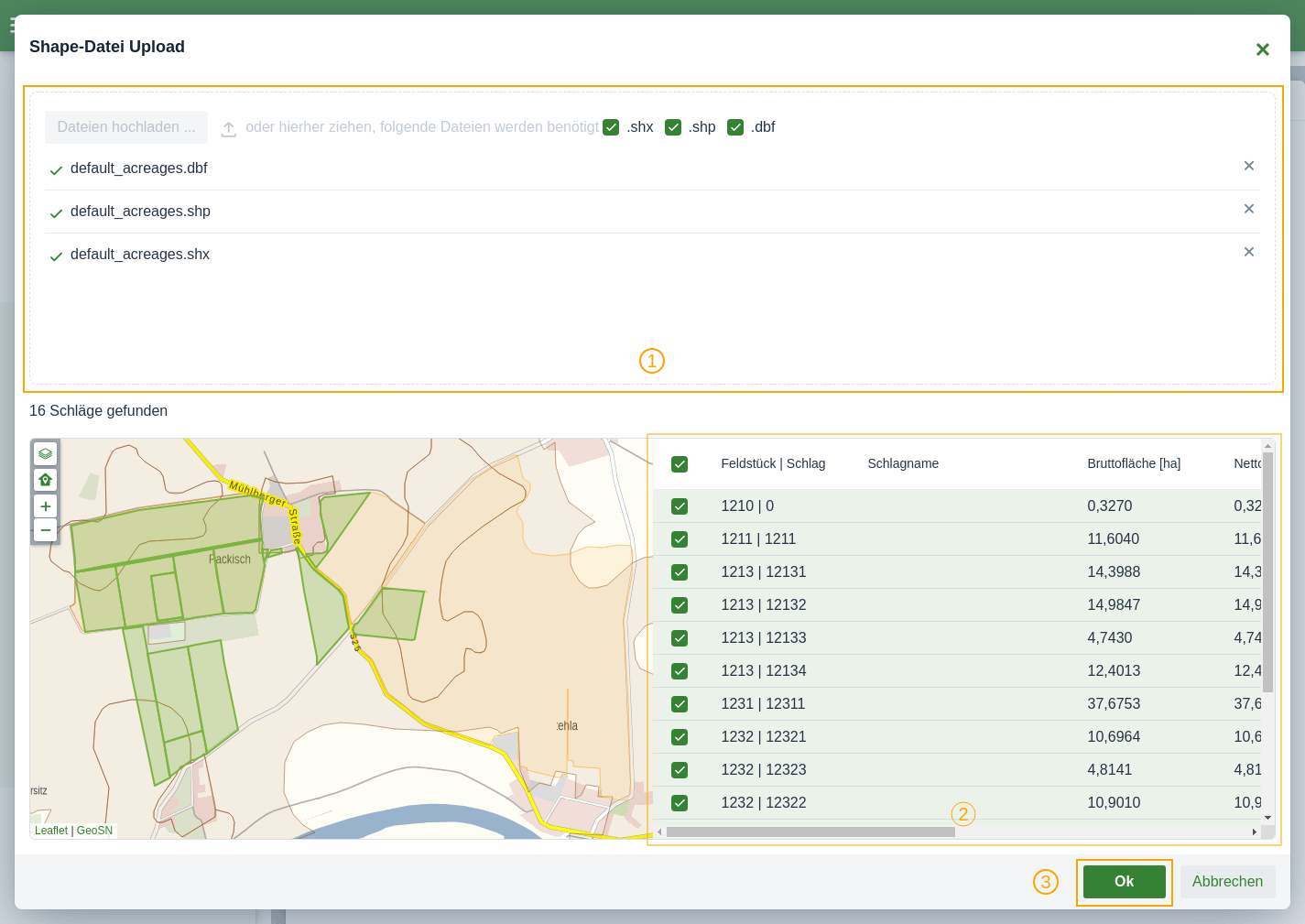Open the Leaflet attribution link
Viewport: 1305px width, 924px height.
[x=51, y=831]
